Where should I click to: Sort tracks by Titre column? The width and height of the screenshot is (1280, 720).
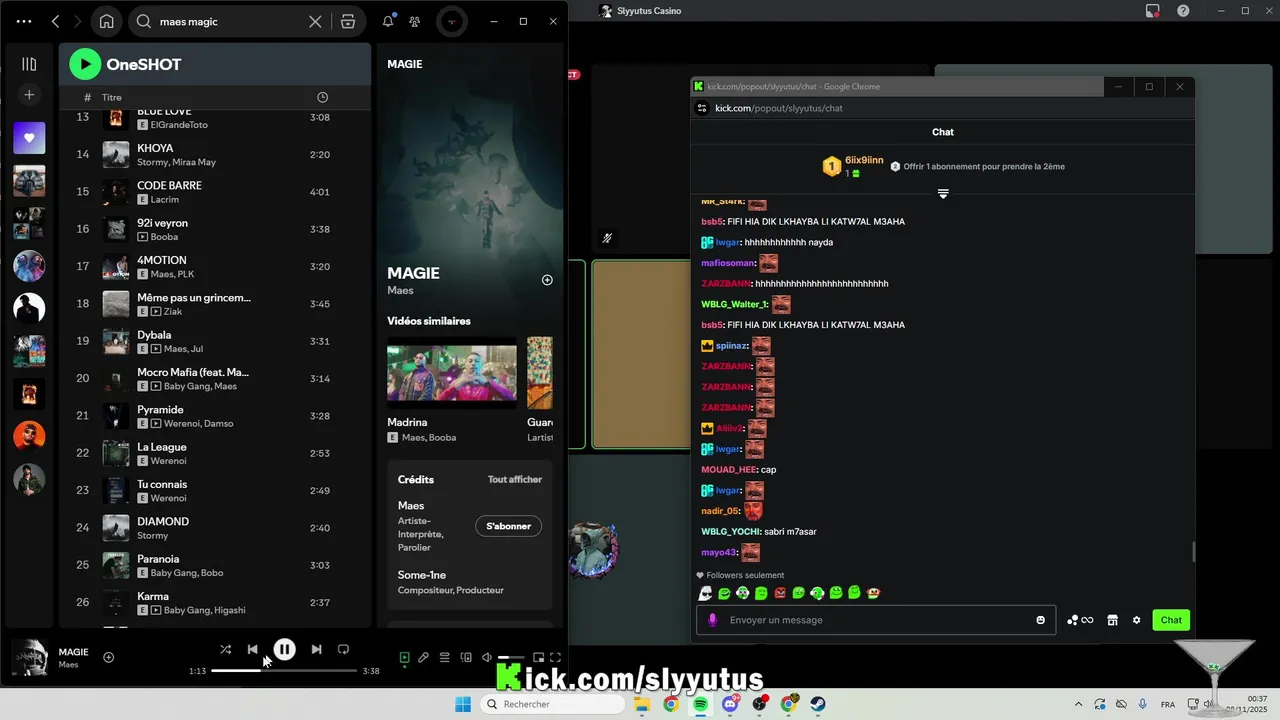pyautogui.click(x=112, y=97)
